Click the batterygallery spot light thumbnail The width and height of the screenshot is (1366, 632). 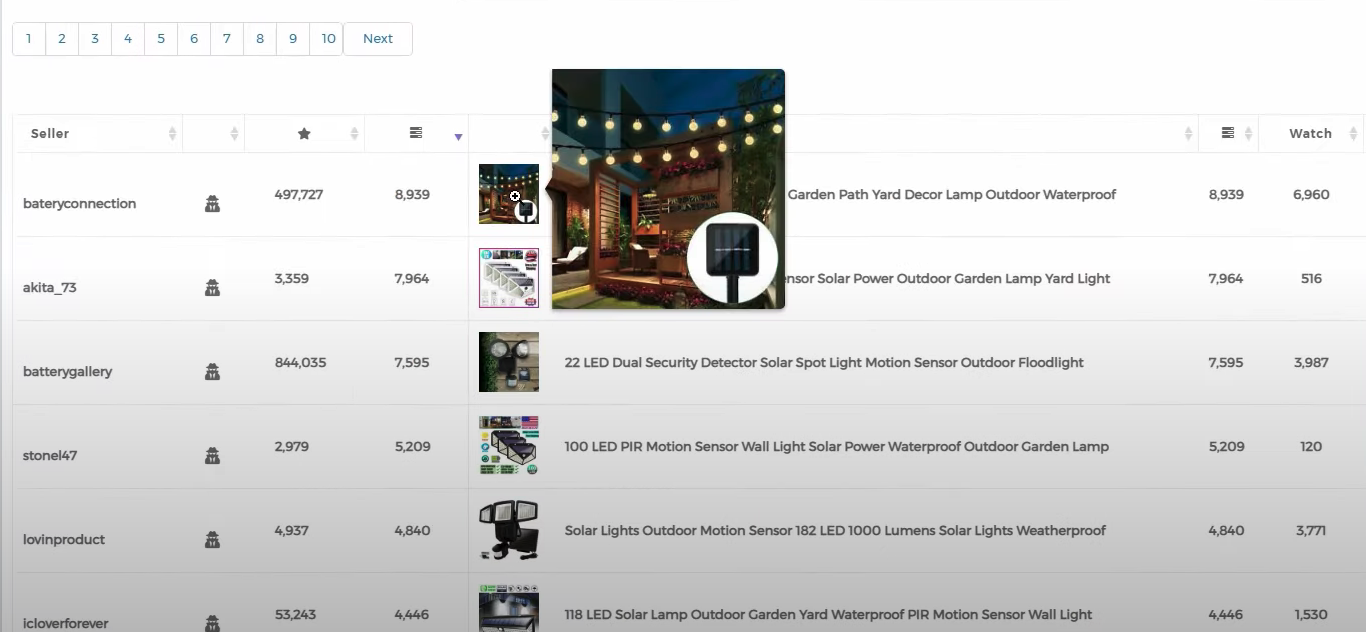pyautogui.click(x=509, y=362)
